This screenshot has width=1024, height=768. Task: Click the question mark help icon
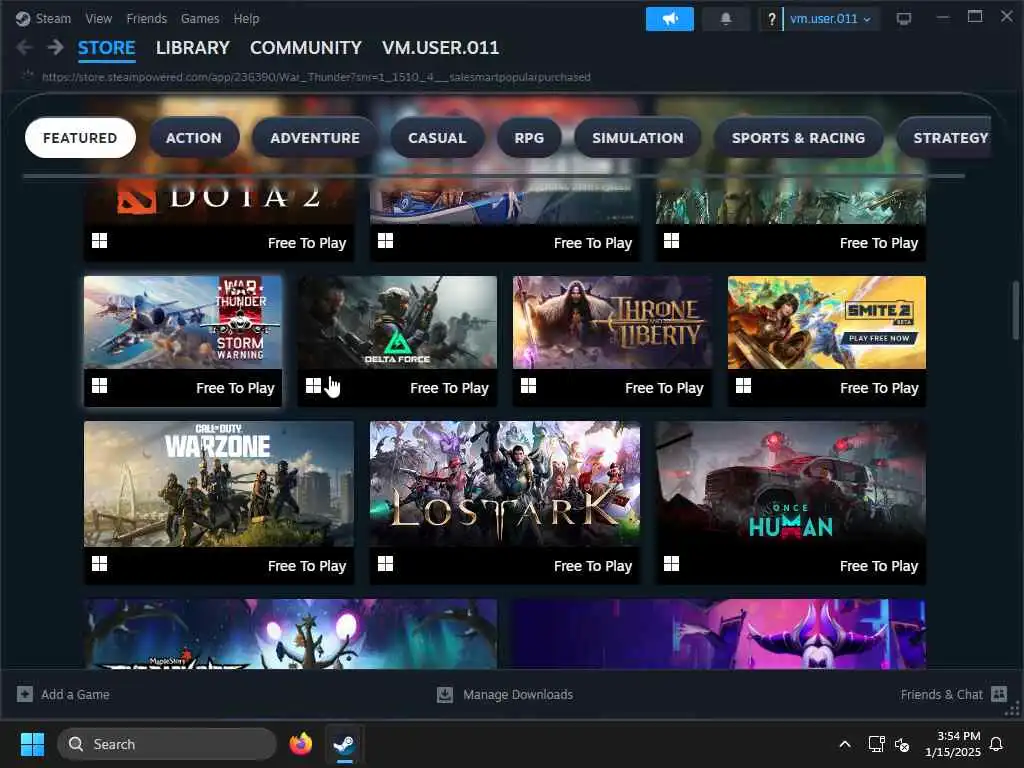pos(771,19)
